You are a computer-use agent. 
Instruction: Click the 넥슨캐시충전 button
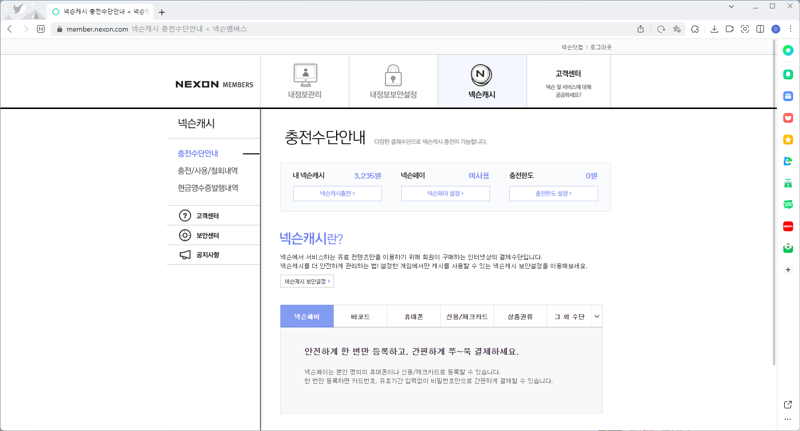tap(337, 193)
